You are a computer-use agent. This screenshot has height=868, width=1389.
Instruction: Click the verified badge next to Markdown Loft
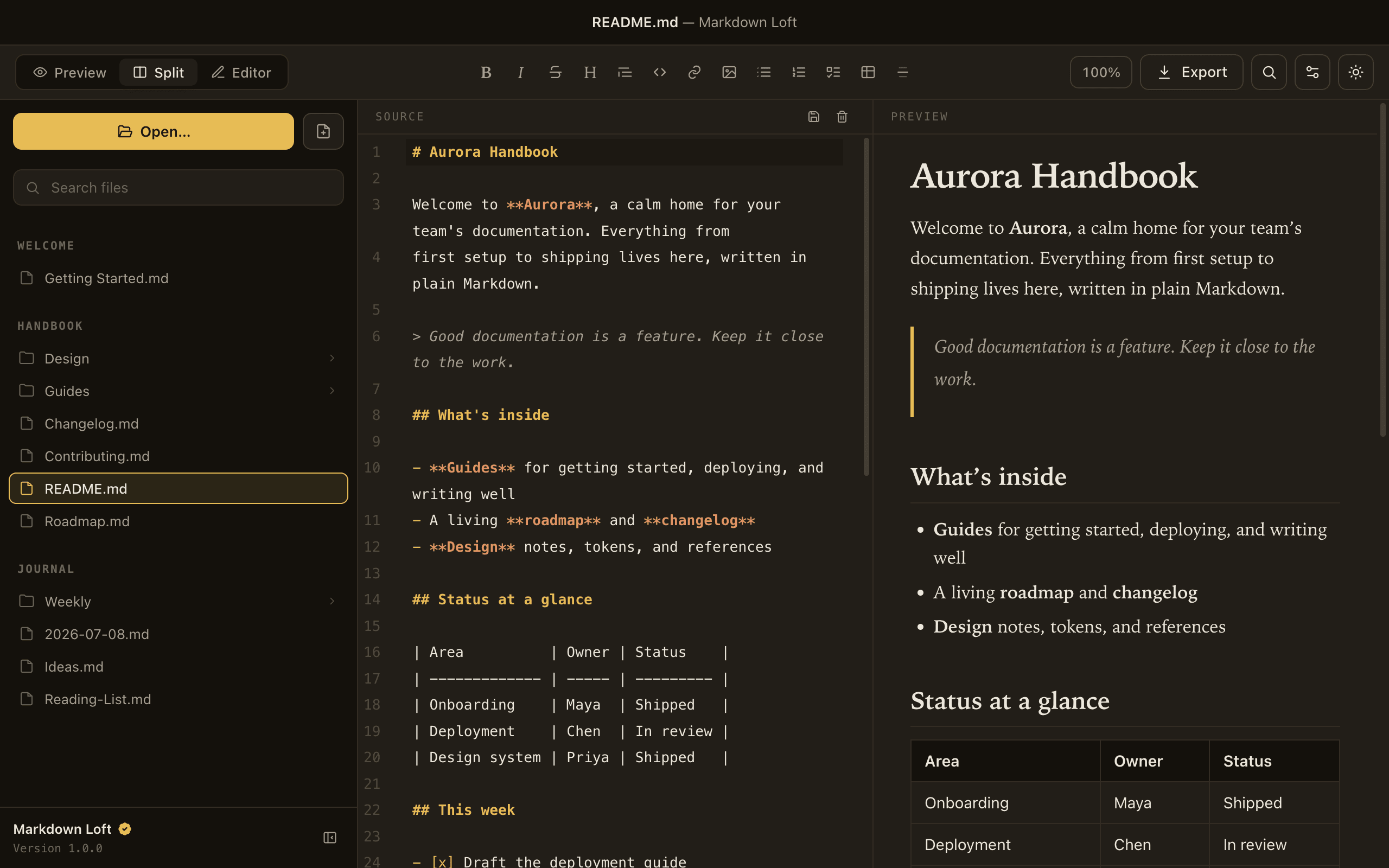125,829
